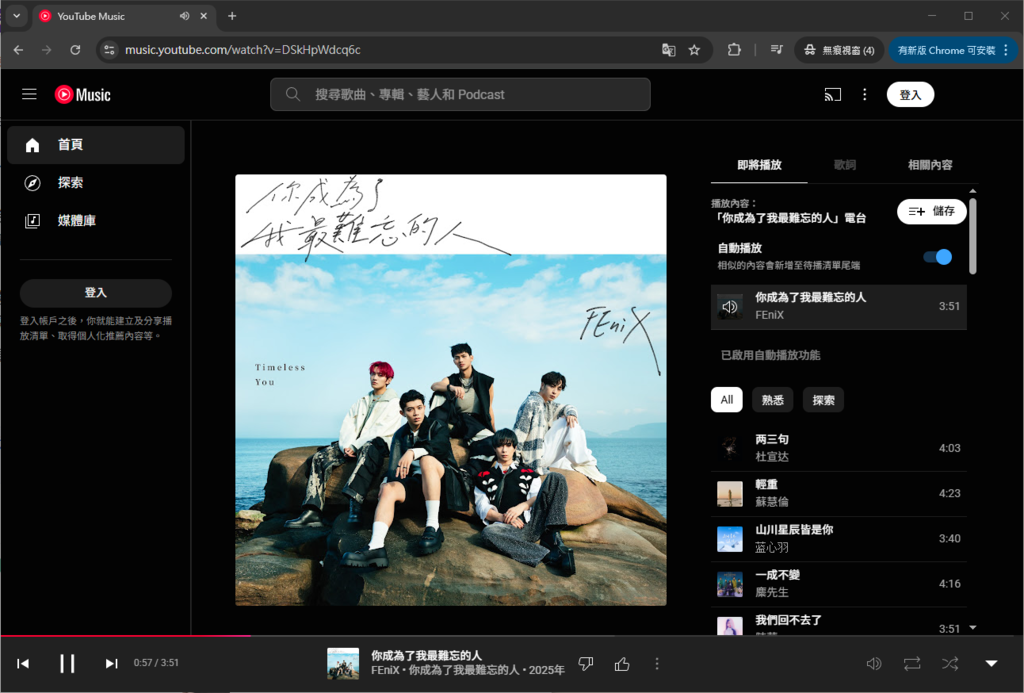The height and width of the screenshot is (693, 1024).
Task: Open the 無痕視窗 (4) incognito button
Action: [x=839, y=50]
